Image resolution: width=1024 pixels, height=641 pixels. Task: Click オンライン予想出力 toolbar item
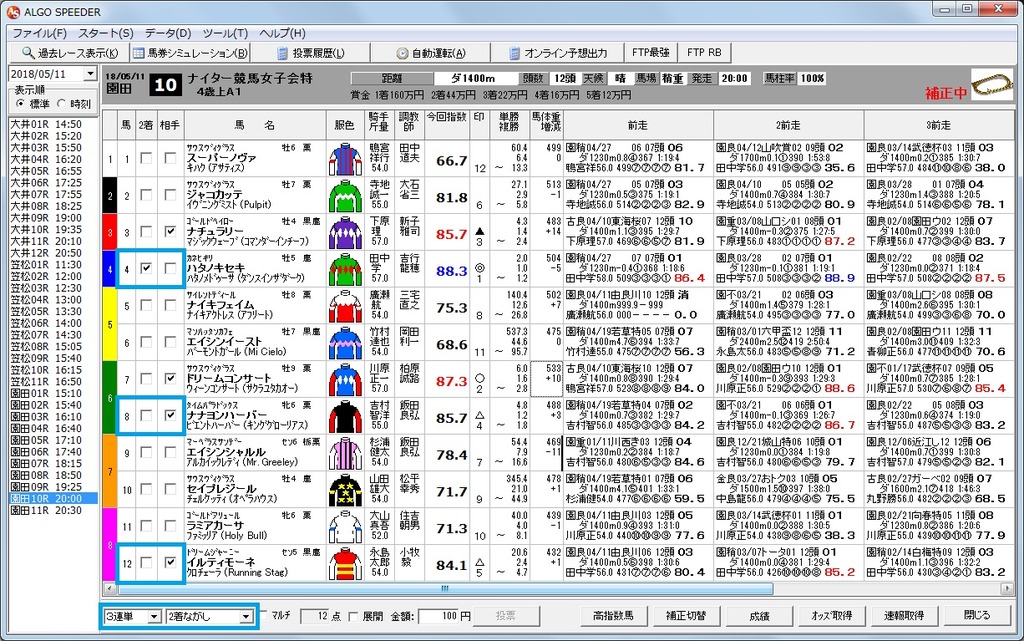pos(559,53)
